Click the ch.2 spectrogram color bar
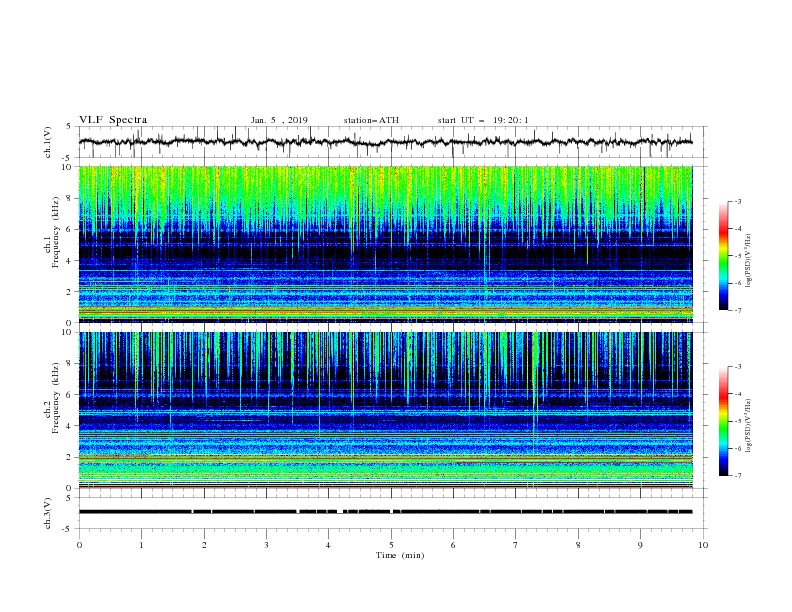 (723, 421)
